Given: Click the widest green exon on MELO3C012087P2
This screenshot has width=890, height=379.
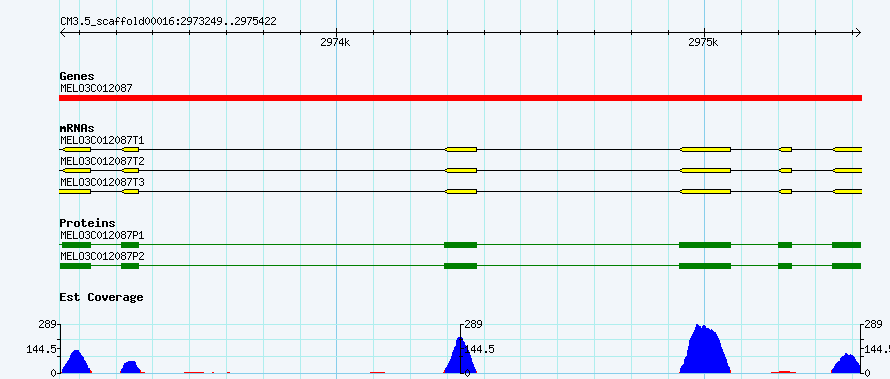Looking at the screenshot, I should click(705, 266).
